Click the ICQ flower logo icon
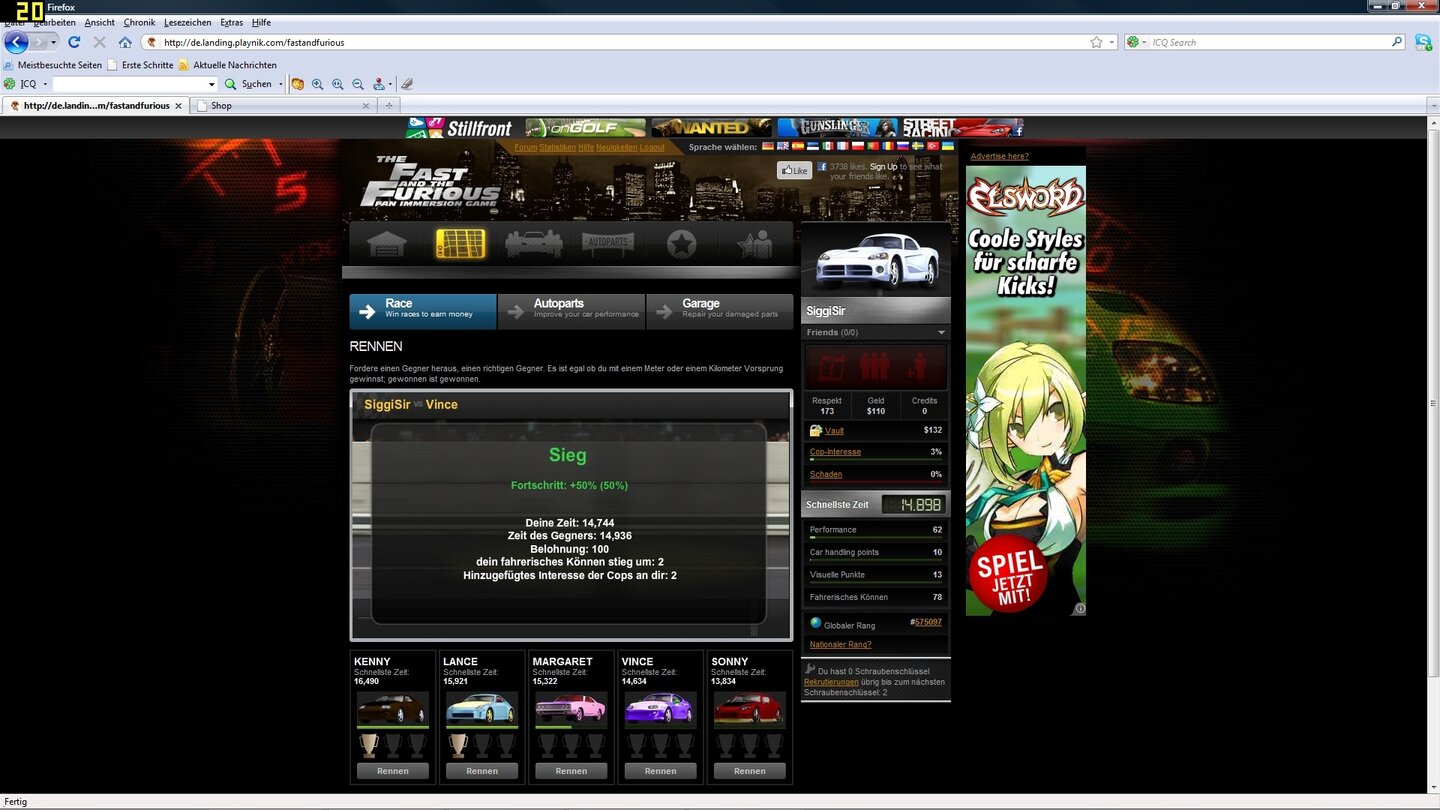The width and height of the screenshot is (1440, 810). tap(10, 84)
